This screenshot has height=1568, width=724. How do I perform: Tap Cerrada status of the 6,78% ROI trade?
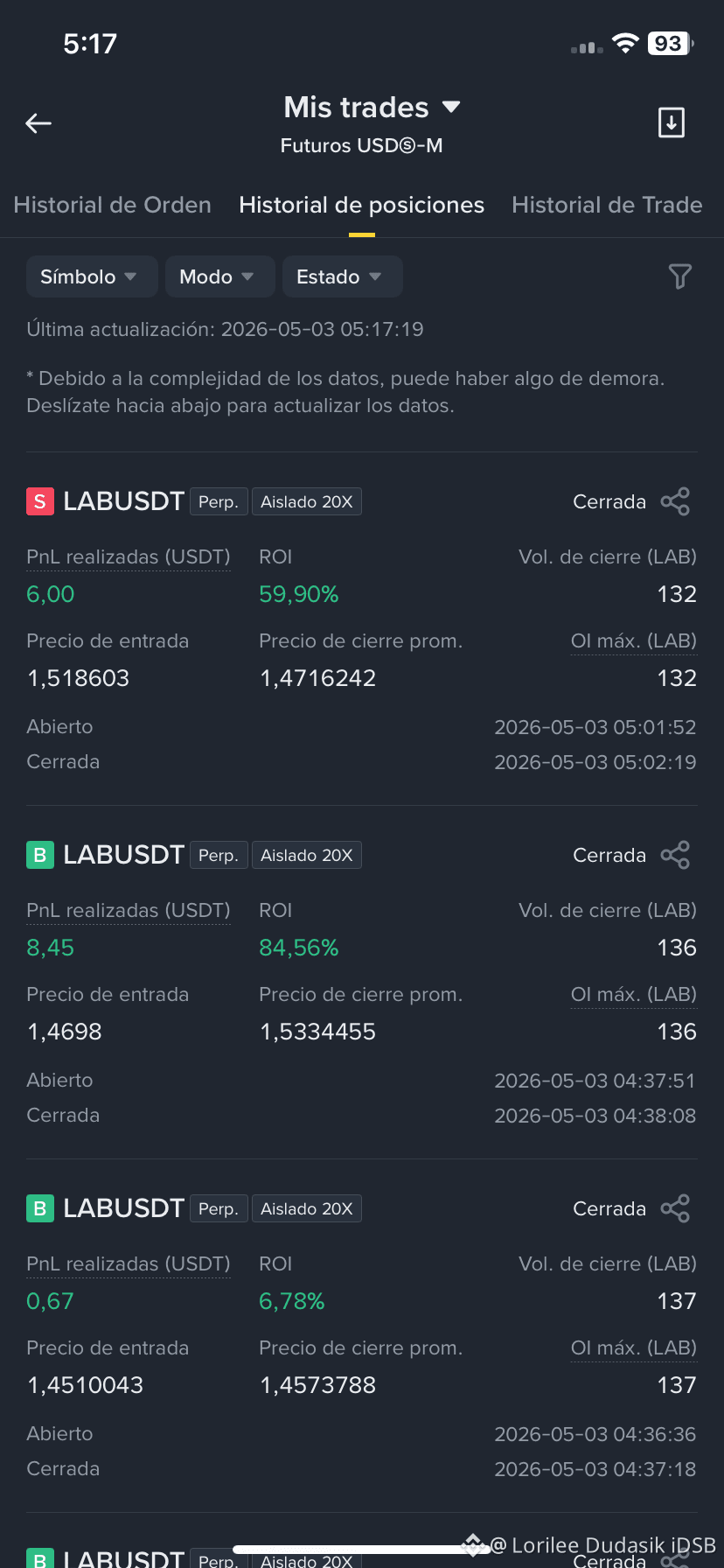coord(609,1208)
